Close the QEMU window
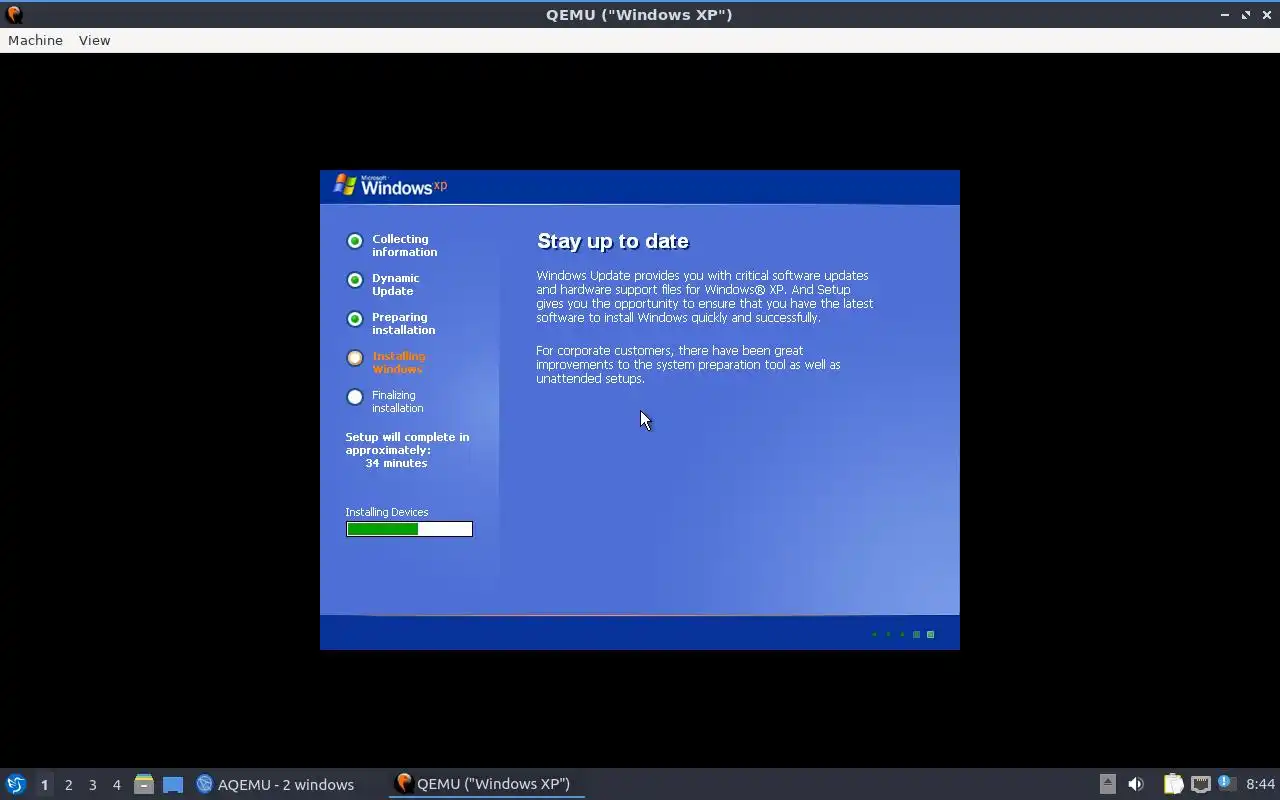The width and height of the screenshot is (1280, 800). 1266,15
